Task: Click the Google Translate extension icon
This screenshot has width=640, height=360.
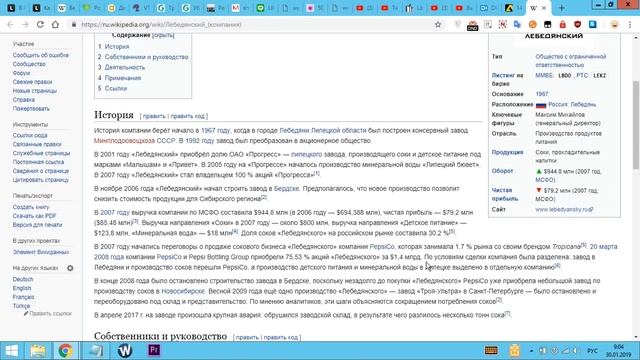Action: click(518, 24)
